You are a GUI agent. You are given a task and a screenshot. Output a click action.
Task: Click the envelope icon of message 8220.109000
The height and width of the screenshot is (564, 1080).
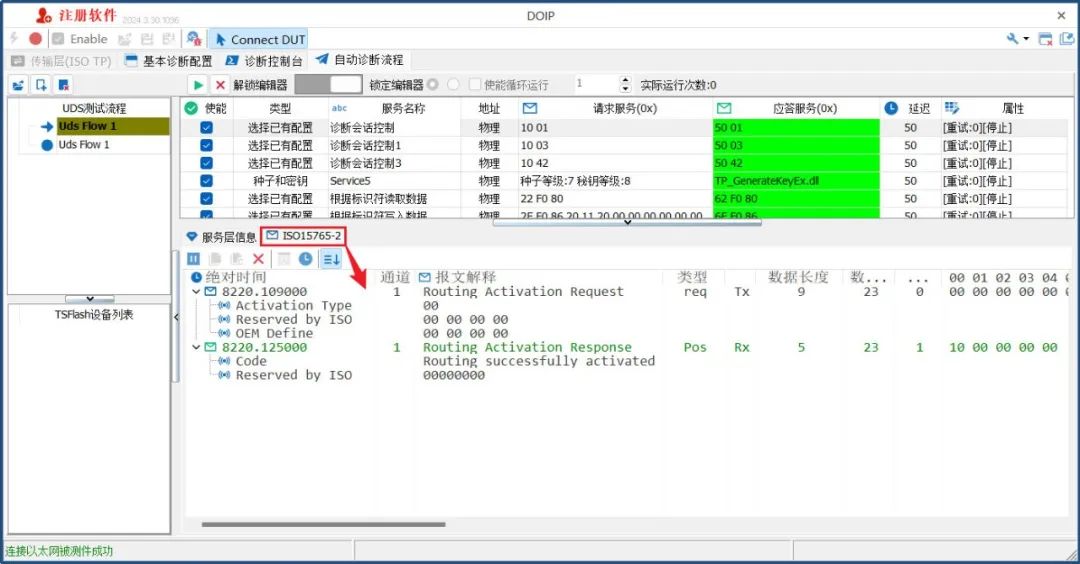(x=211, y=292)
